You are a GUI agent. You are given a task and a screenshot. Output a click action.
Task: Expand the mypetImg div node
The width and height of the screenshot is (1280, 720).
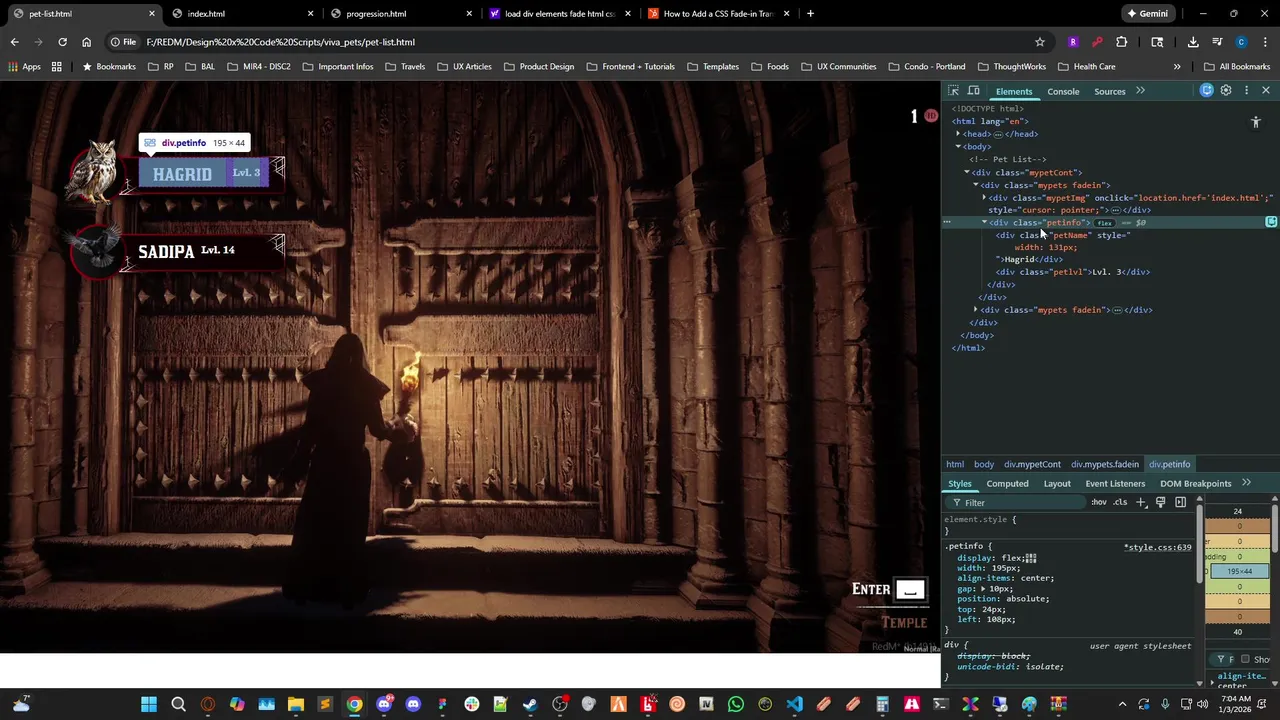984,198
